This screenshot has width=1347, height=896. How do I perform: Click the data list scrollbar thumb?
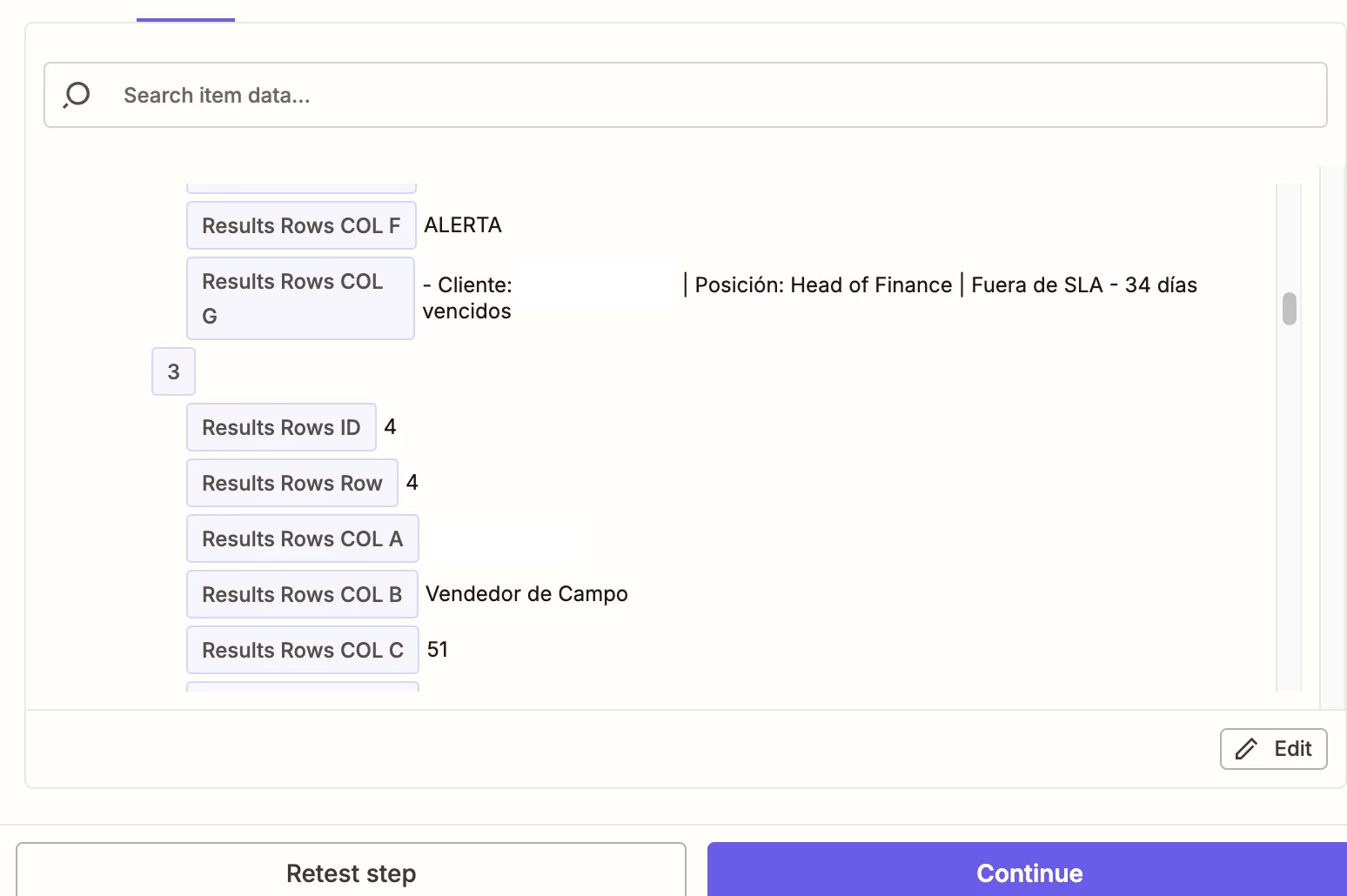pos(1290,309)
